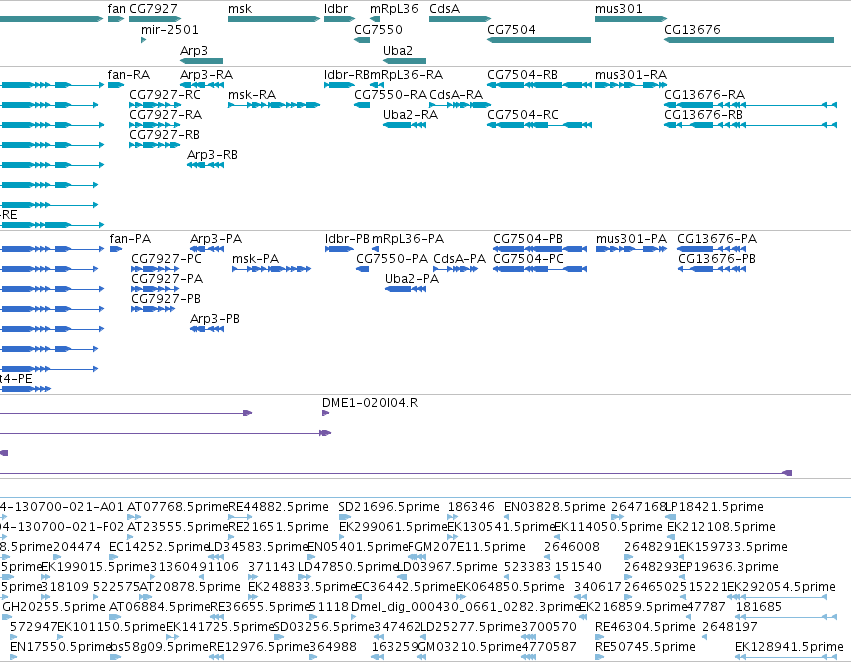
Task: Select the Arp3-PA protein label
Action: click(x=216, y=239)
